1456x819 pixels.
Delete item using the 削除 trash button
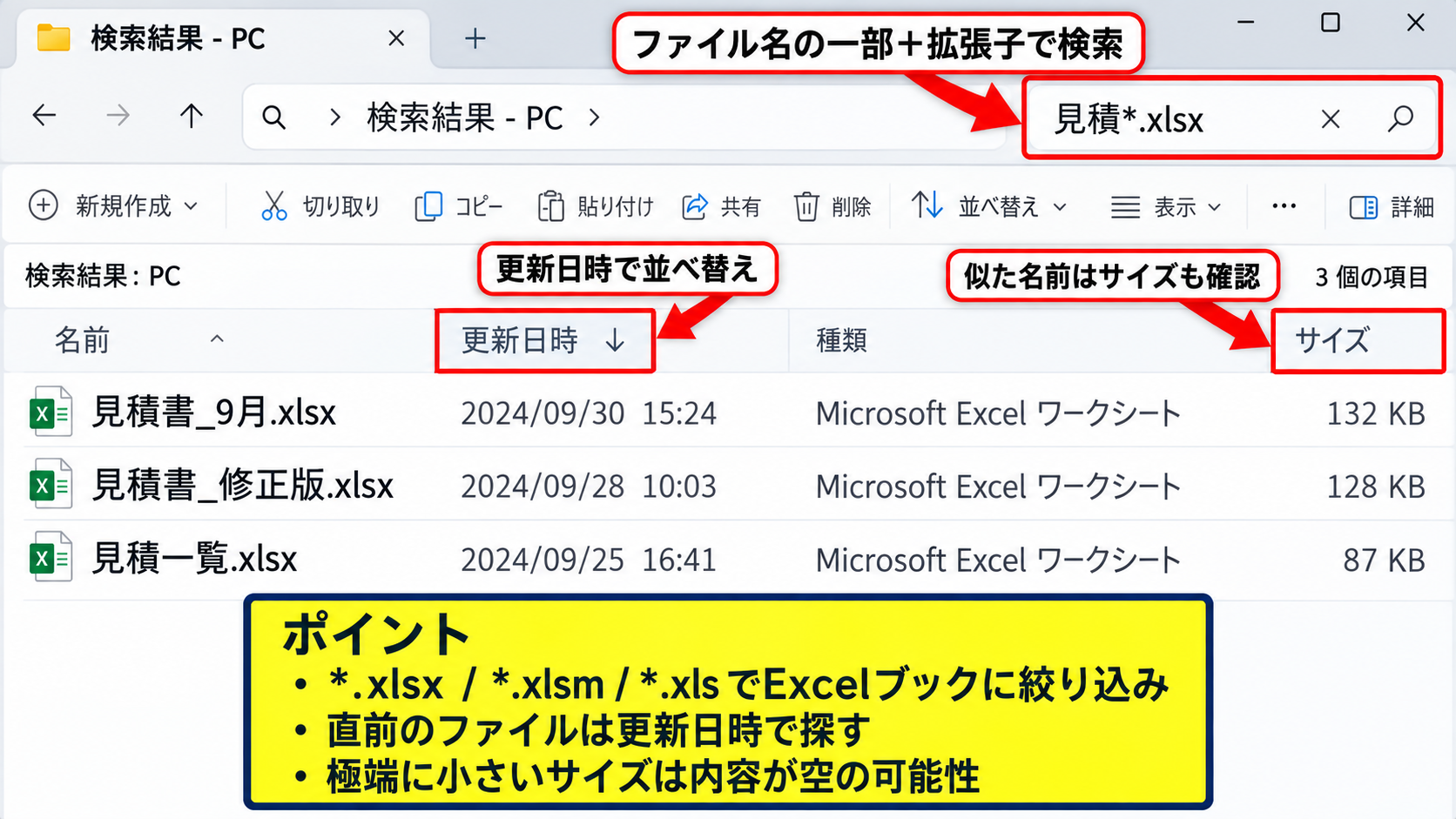tap(832, 206)
